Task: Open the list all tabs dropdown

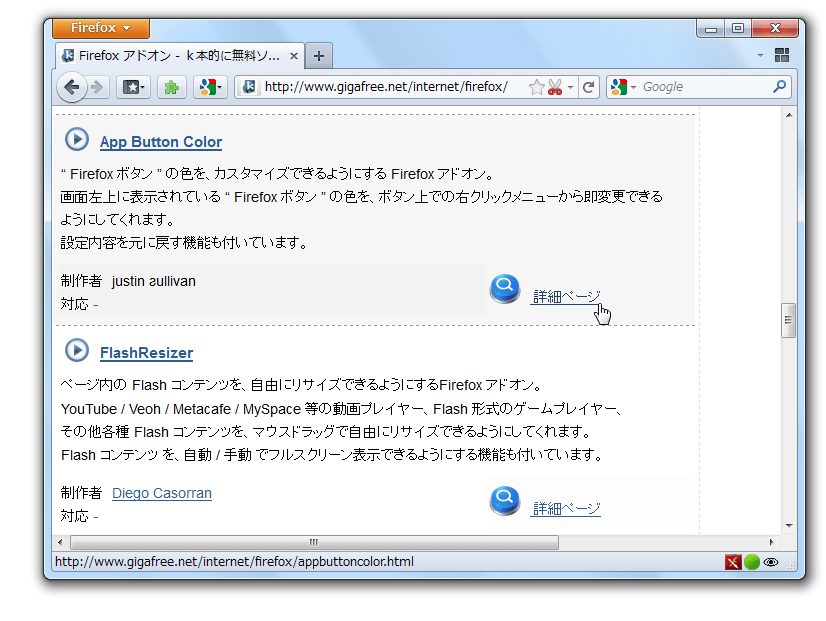Action: [760, 55]
